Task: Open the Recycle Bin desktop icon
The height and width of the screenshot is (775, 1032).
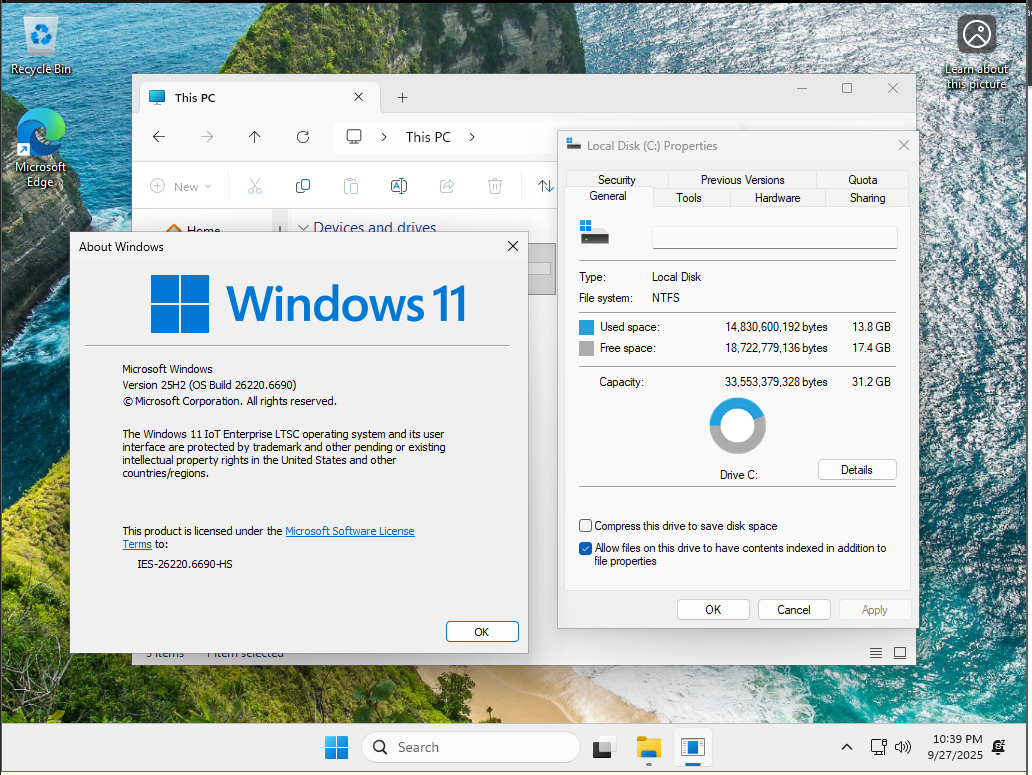Action: 41,45
